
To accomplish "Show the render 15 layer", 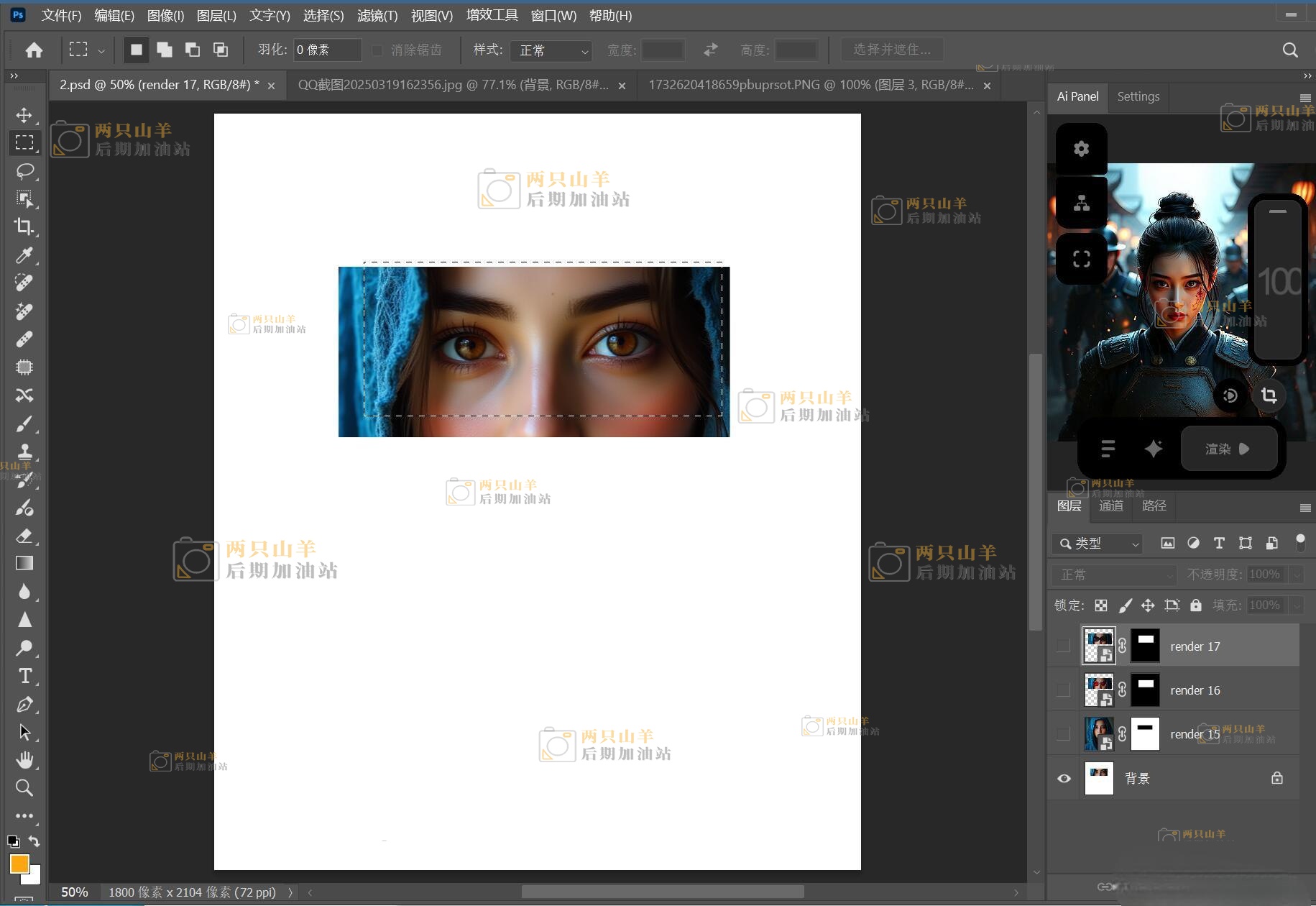I will click(x=1063, y=734).
